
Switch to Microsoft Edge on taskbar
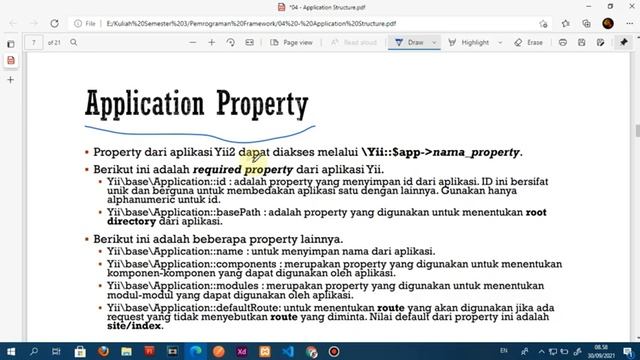196,351
